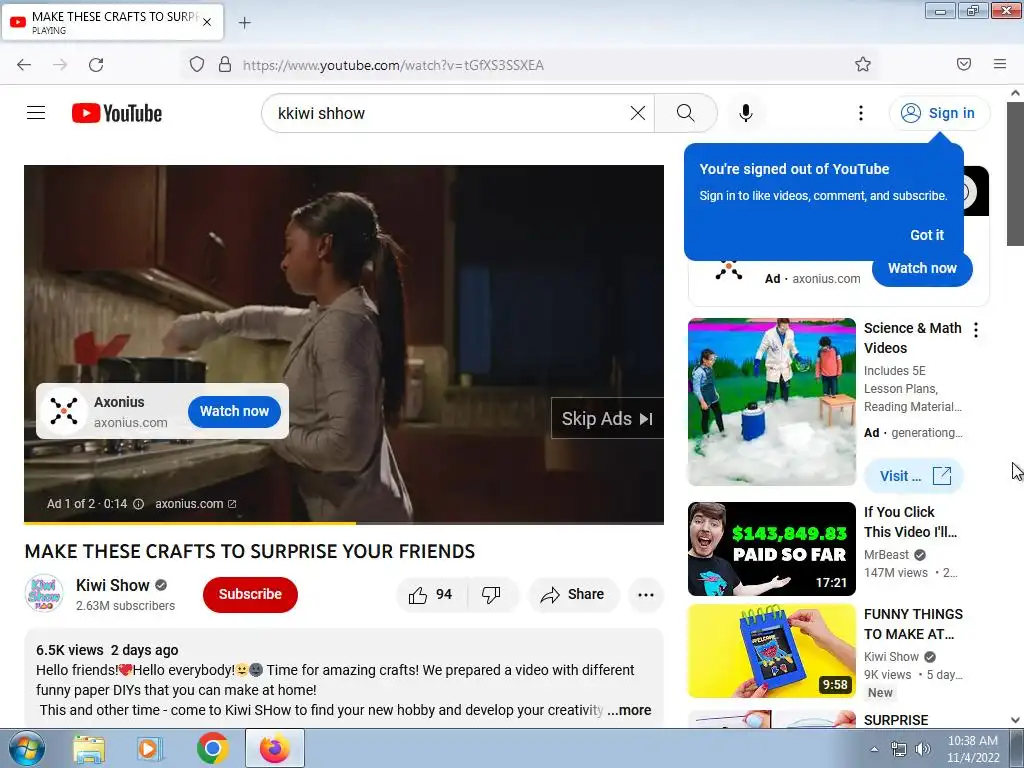Dislike the video thumbs down
The image size is (1024, 768).
click(491, 594)
